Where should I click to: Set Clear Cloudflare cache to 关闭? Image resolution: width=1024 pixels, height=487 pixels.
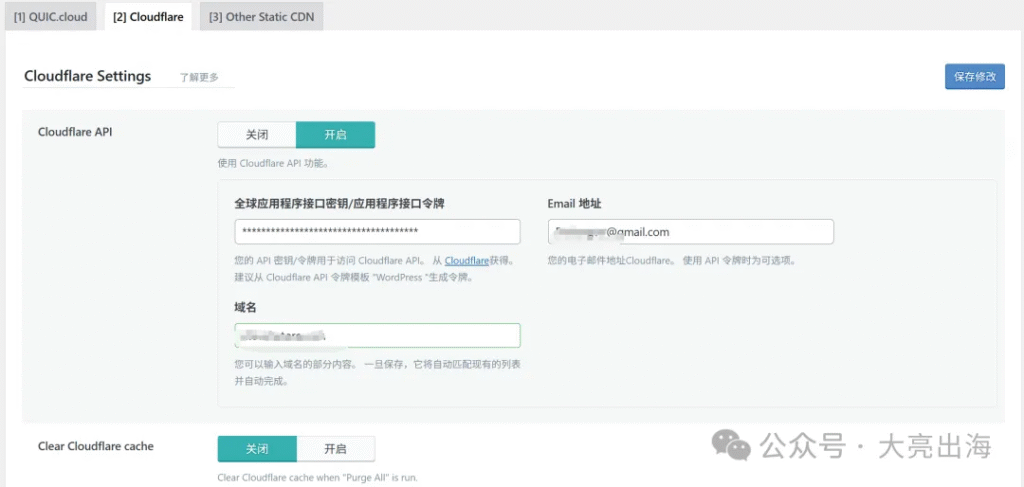click(257, 449)
